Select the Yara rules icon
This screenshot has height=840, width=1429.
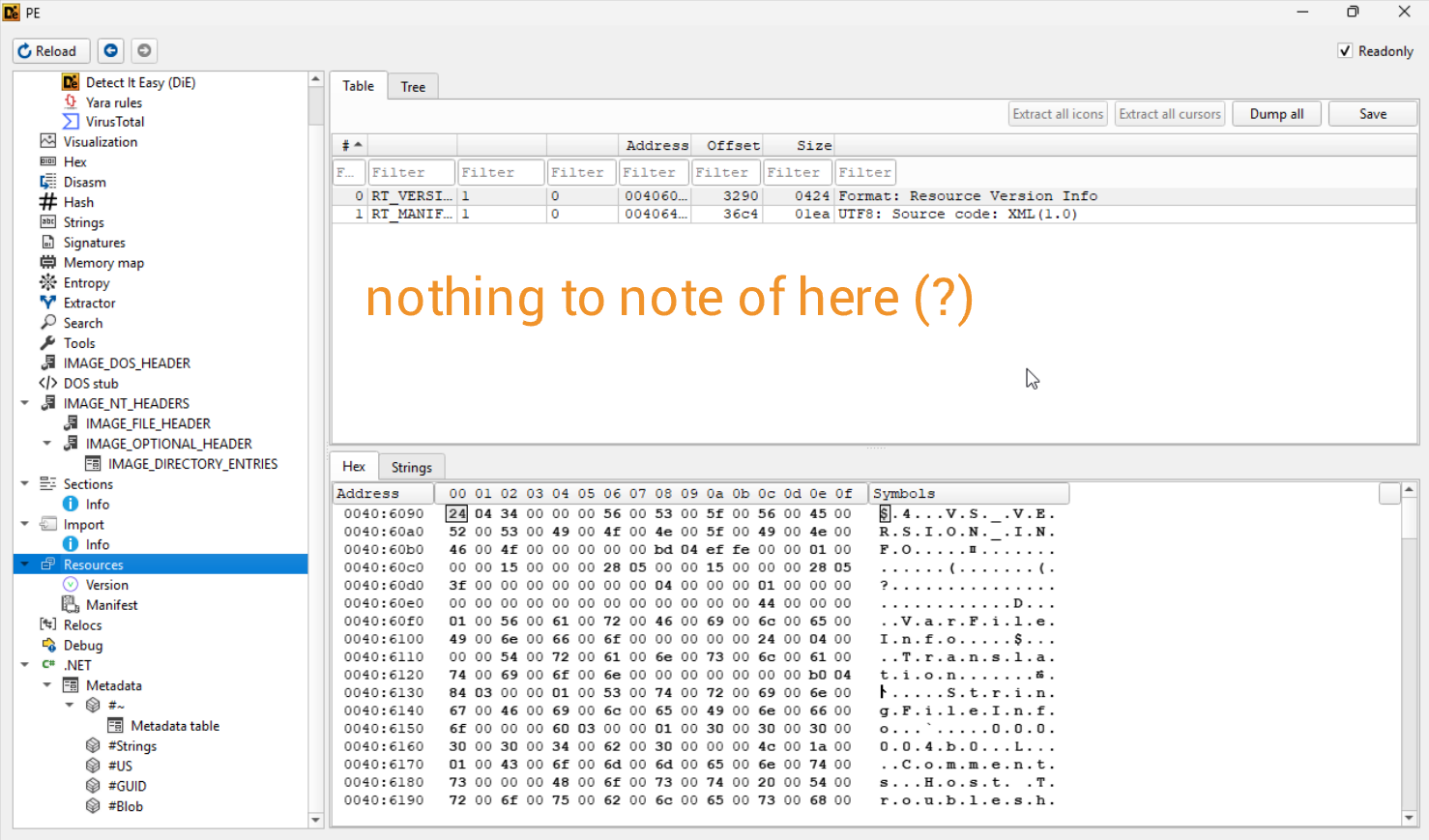tap(71, 101)
